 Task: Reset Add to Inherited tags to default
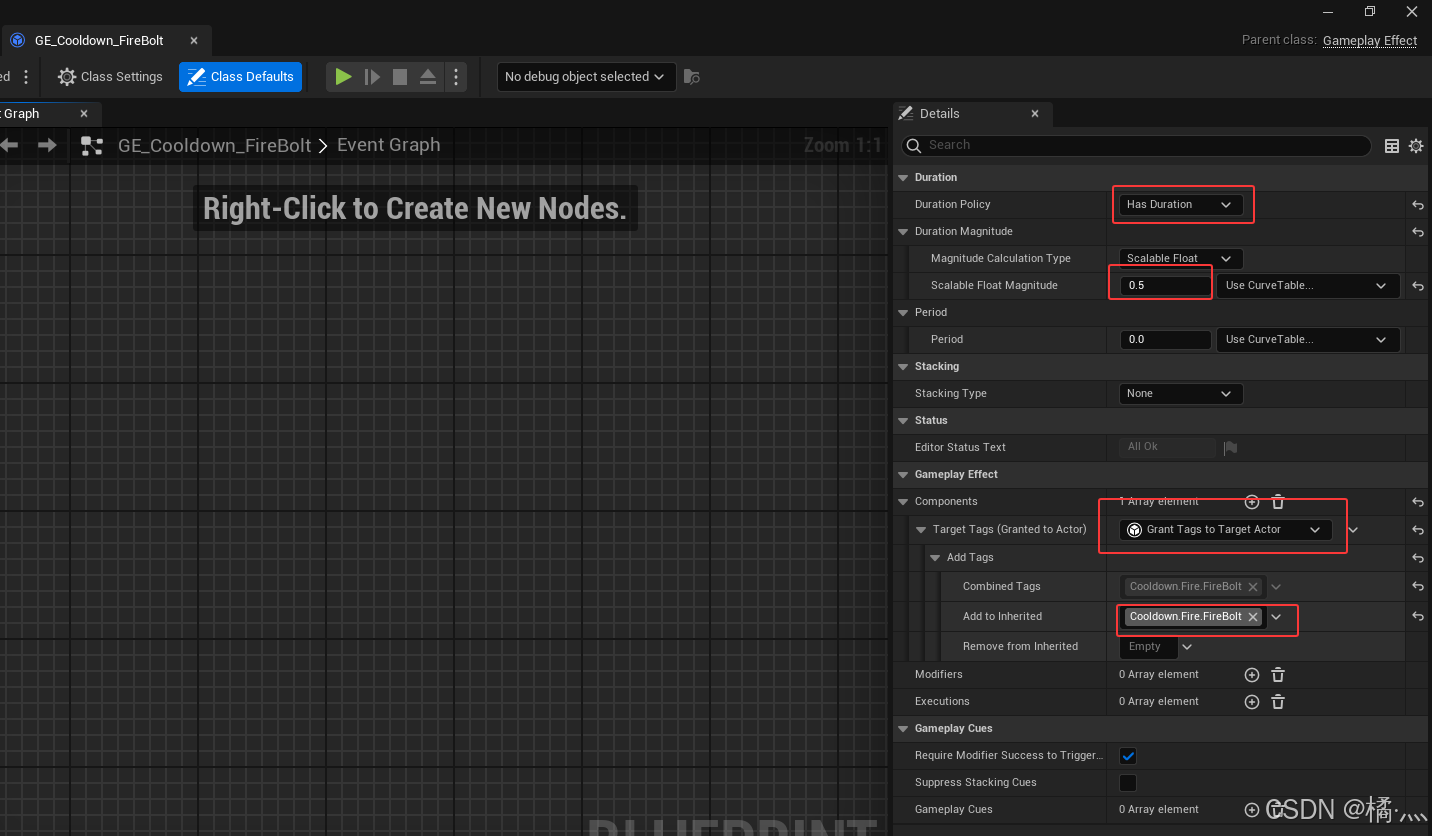click(x=1417, y=617)
